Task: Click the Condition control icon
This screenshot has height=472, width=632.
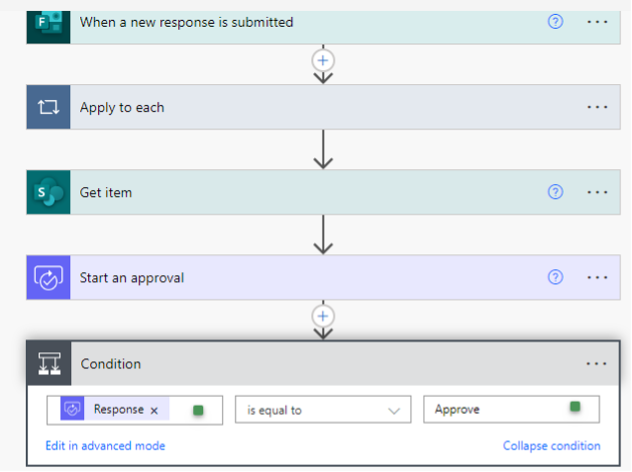Action: coord(48,364)
